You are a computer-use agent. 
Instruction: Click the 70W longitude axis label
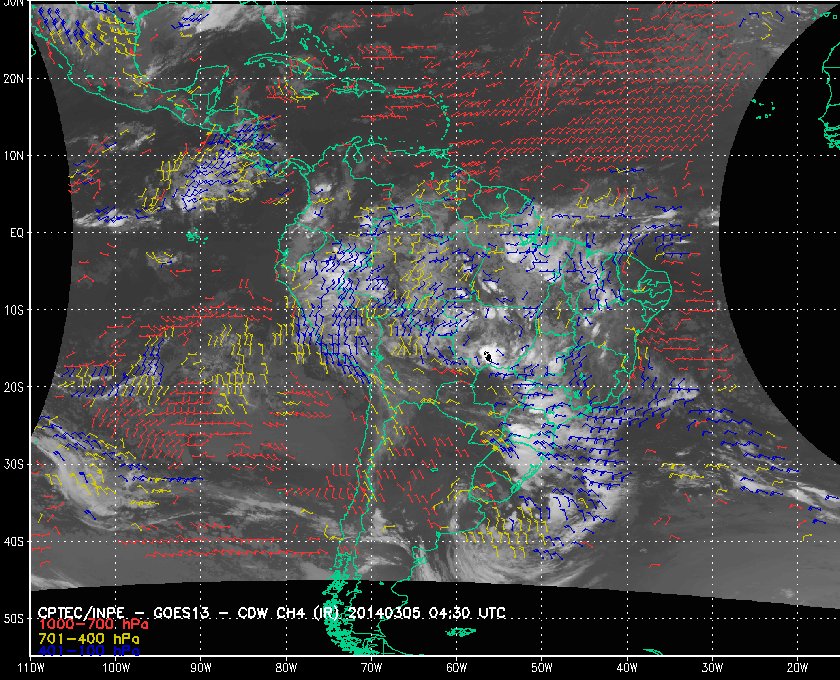370,667
